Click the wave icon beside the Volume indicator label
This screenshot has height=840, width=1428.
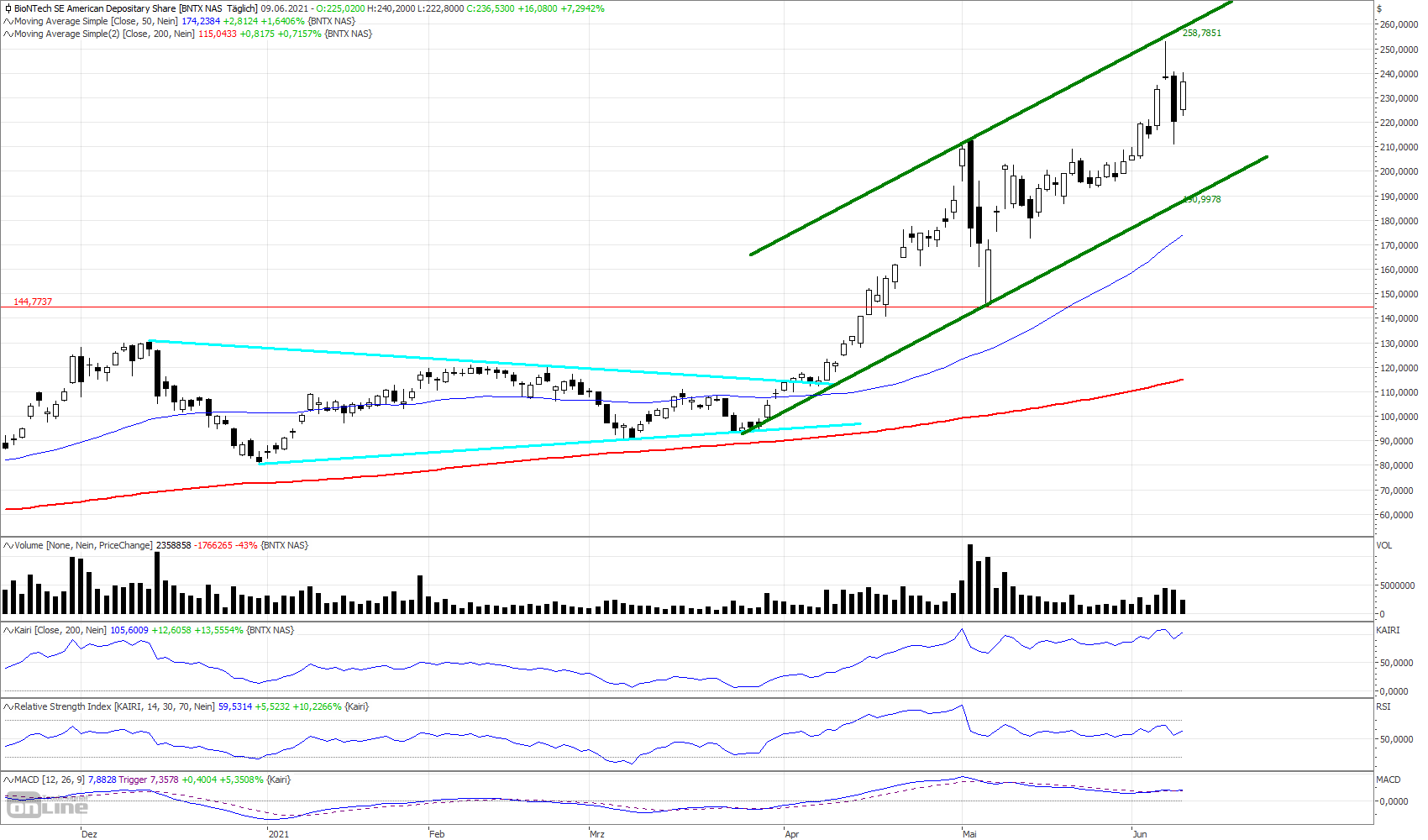pyautogui.click(x=8, y=545)
